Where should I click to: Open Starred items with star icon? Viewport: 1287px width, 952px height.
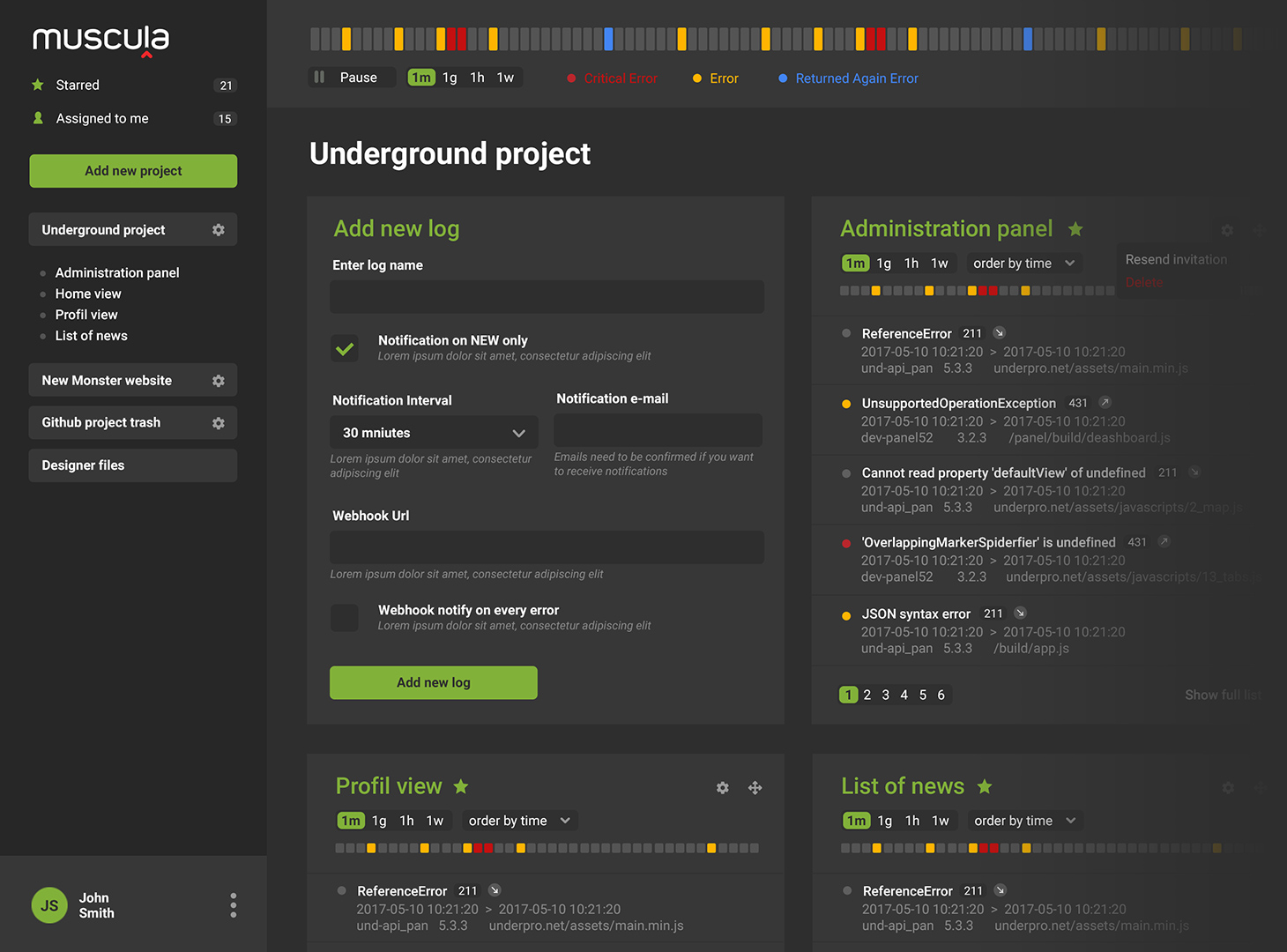pyautogui.click(x=38, y=85)
